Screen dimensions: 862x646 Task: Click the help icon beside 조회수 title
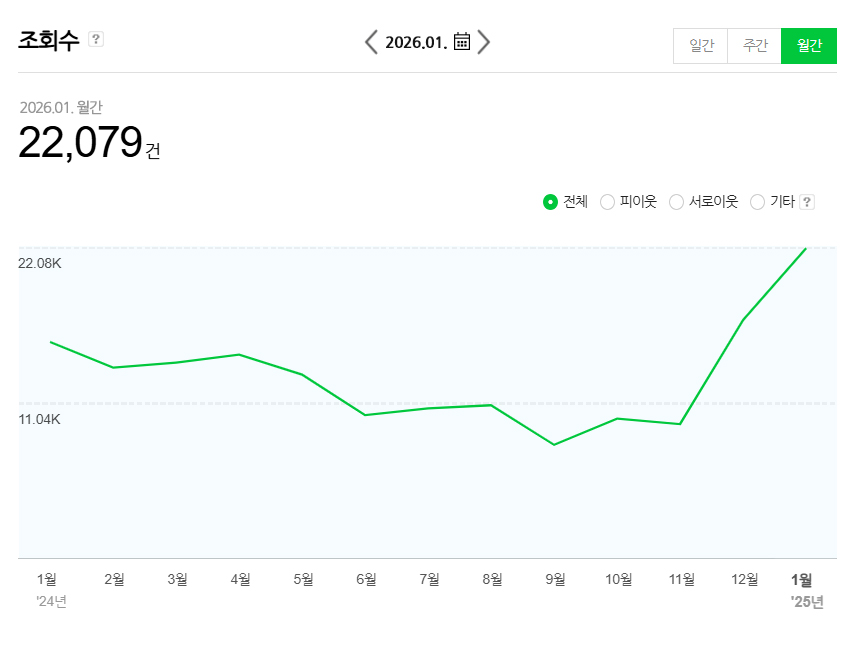[96, 39]
